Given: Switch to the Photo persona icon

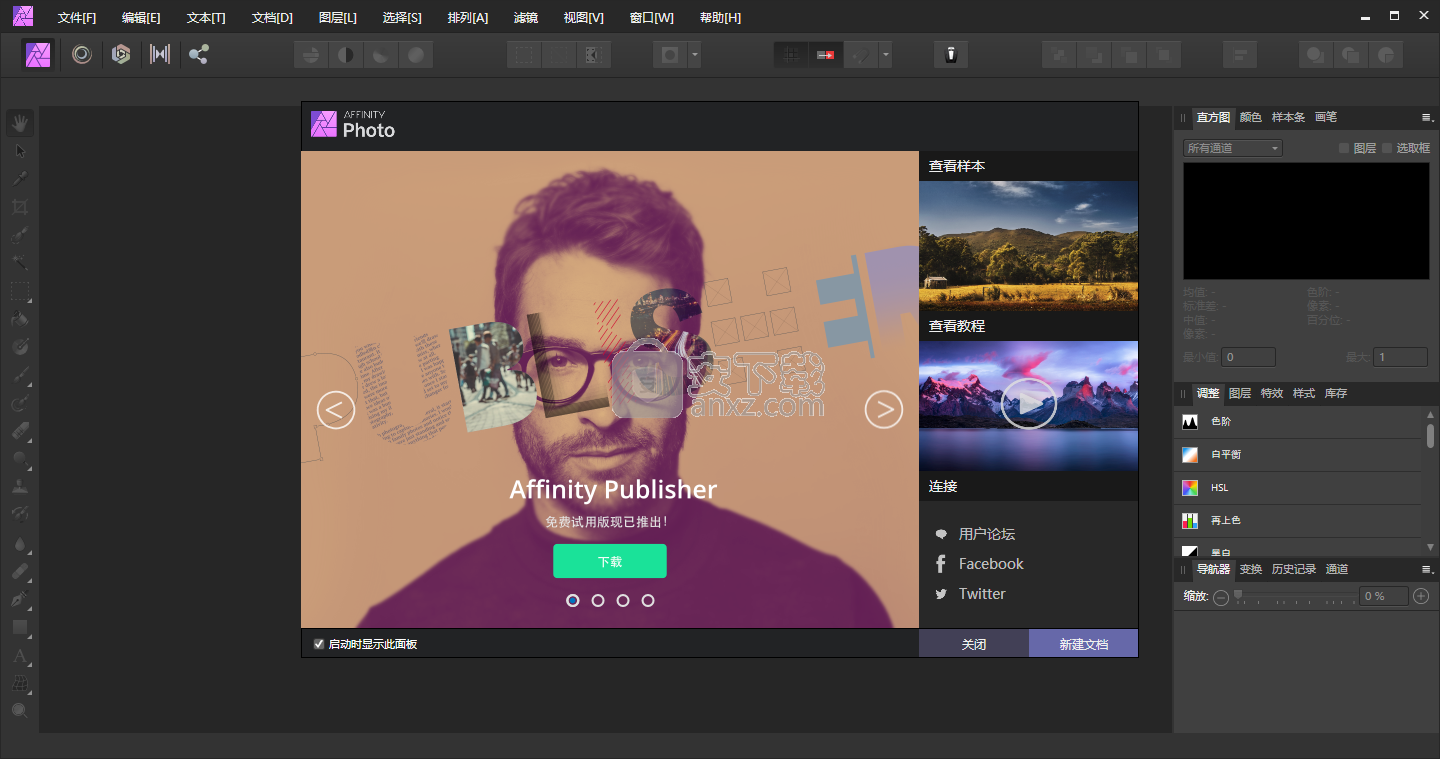Looking at the screenshot, I should 39,54.
